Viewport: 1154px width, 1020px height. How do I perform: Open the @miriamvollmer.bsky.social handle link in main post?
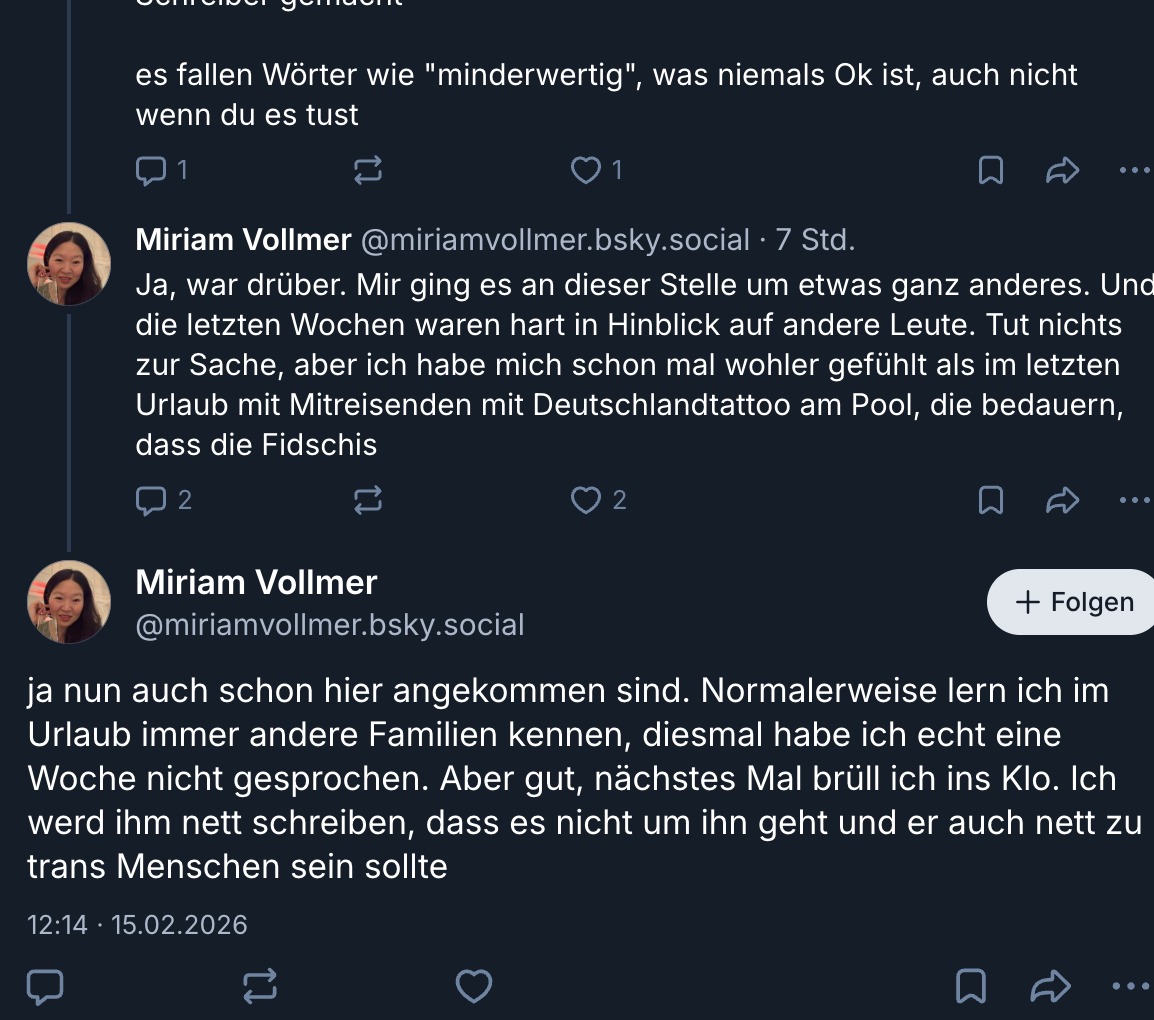click(x=330, y=625)
